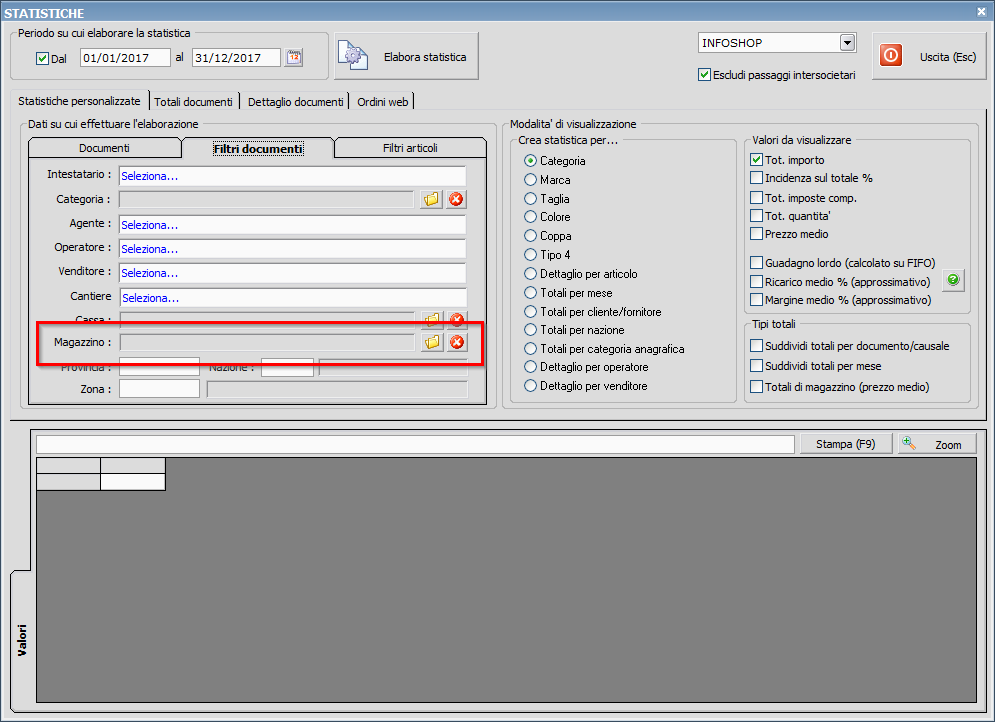Select Dettaglio per operatore option

(x=530, y=367)
